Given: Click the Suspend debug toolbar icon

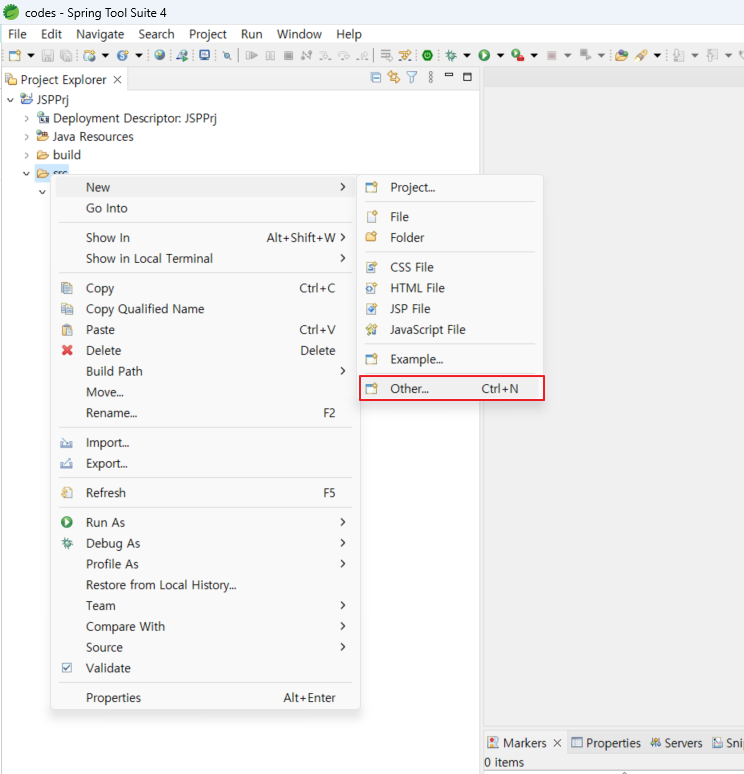Looking at the screenshot, I should pyautogui.click(x=270, y=55).
